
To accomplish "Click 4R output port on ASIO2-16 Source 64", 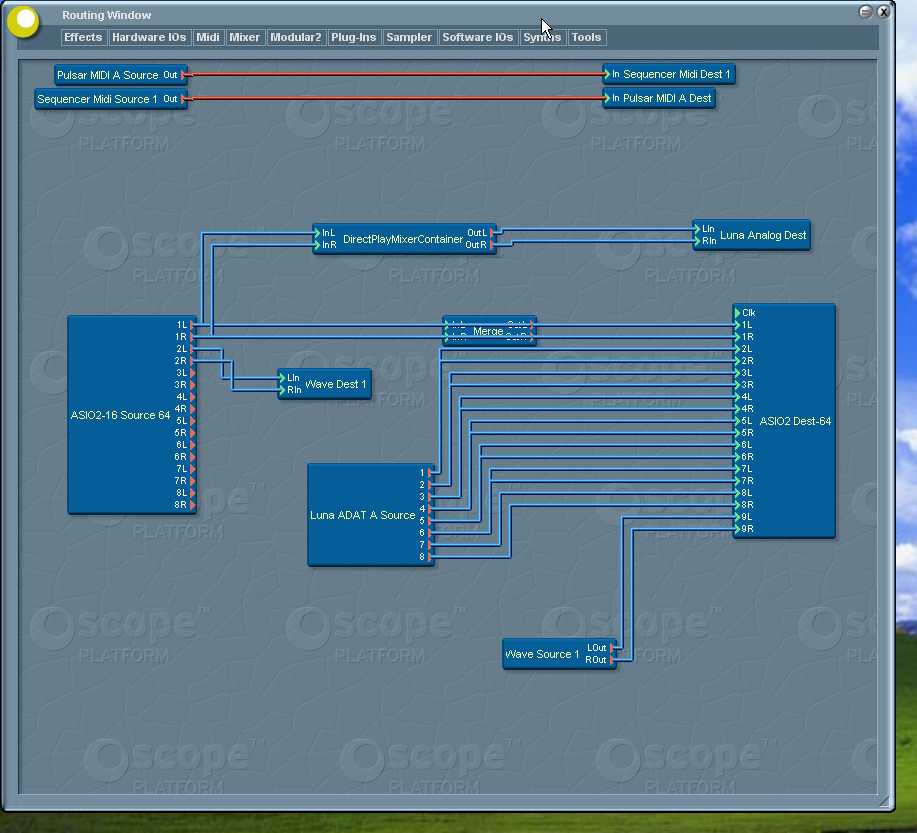I will (x=192, y=409).
